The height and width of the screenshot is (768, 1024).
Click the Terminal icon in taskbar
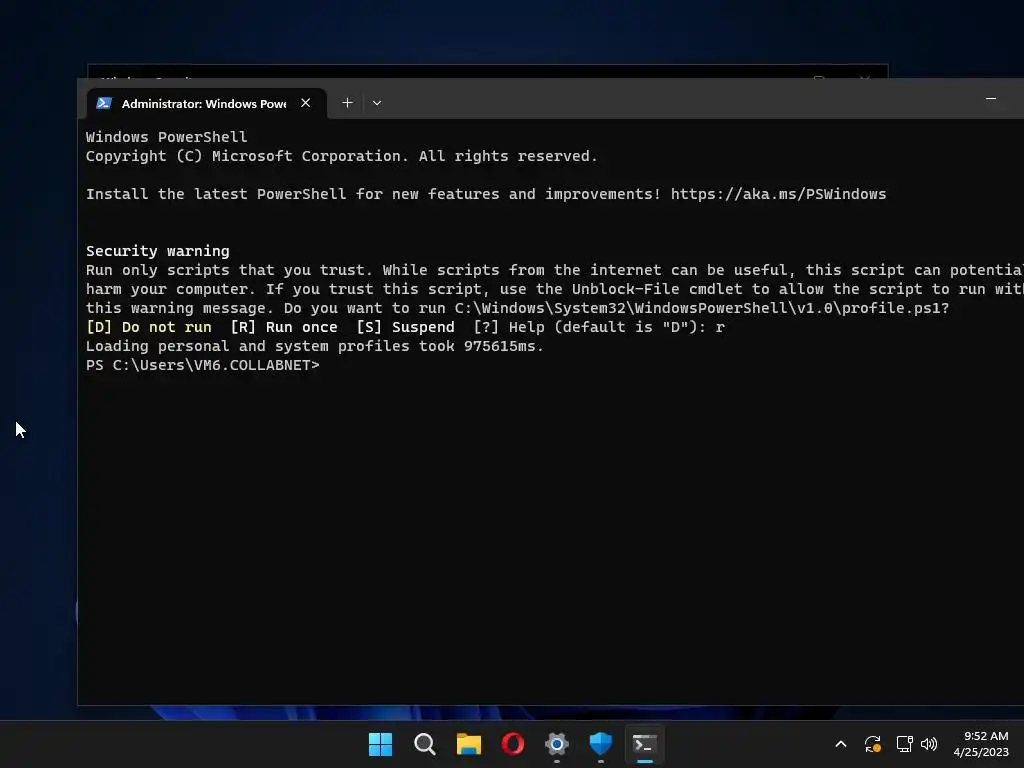pos(645,744)
